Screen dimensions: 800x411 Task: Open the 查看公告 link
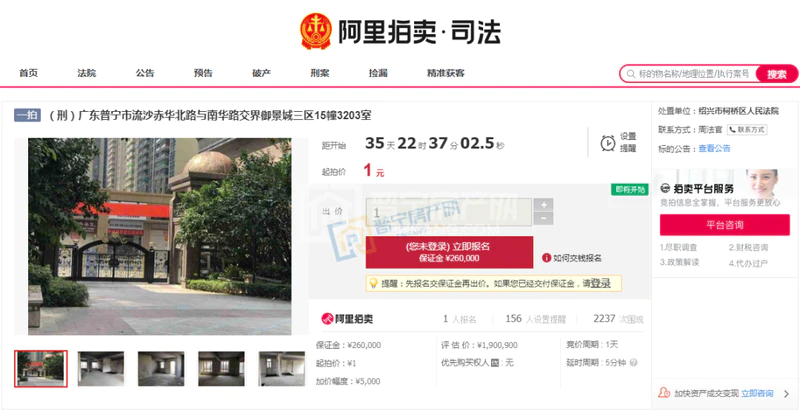pyautogui.click(x=714, y=148)
